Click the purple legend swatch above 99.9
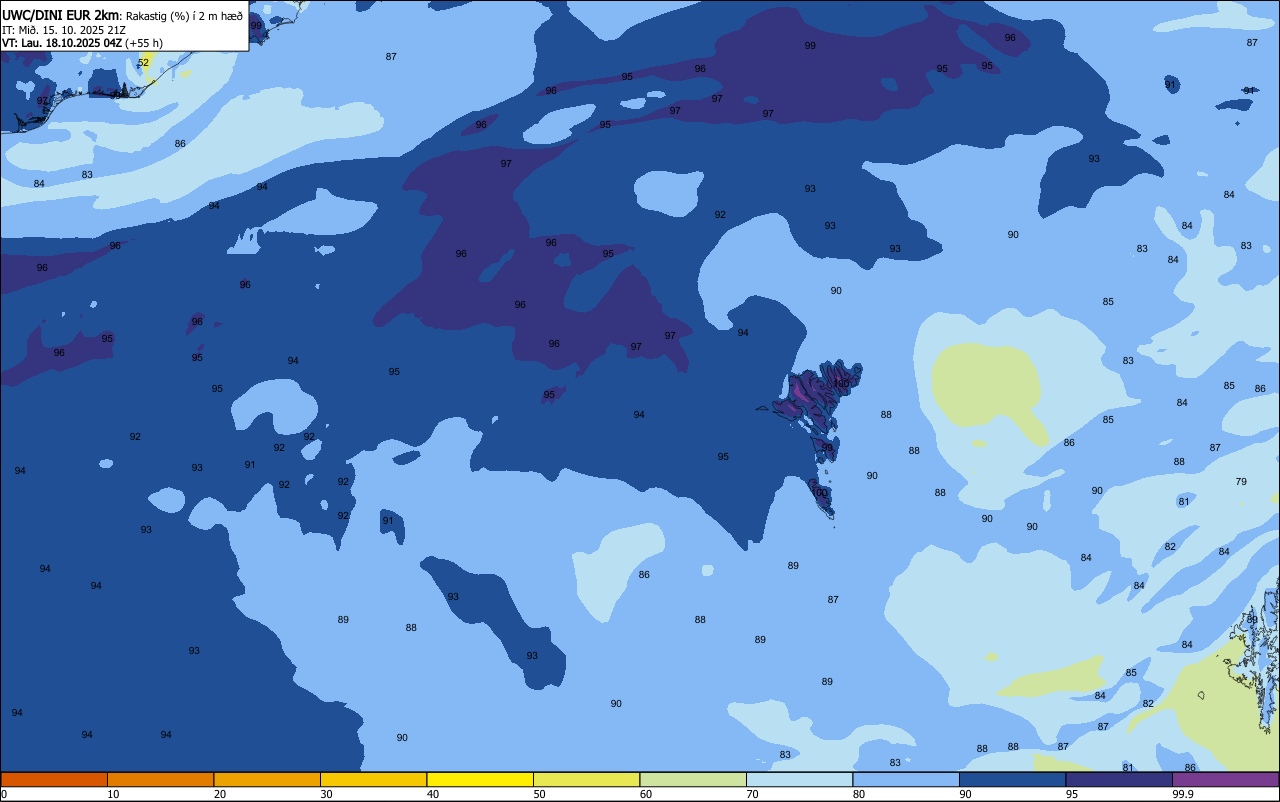 [x=1225, y=779]
